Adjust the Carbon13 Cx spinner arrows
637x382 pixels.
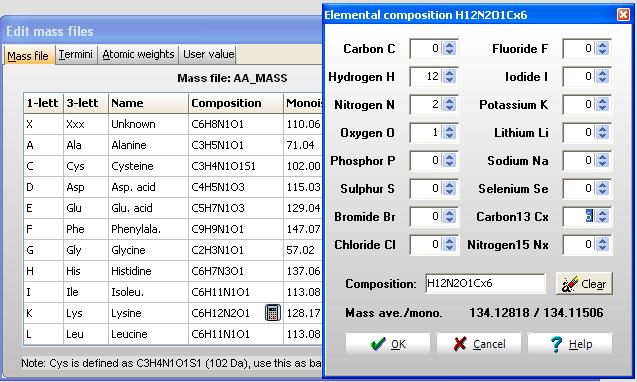[602, 217]
